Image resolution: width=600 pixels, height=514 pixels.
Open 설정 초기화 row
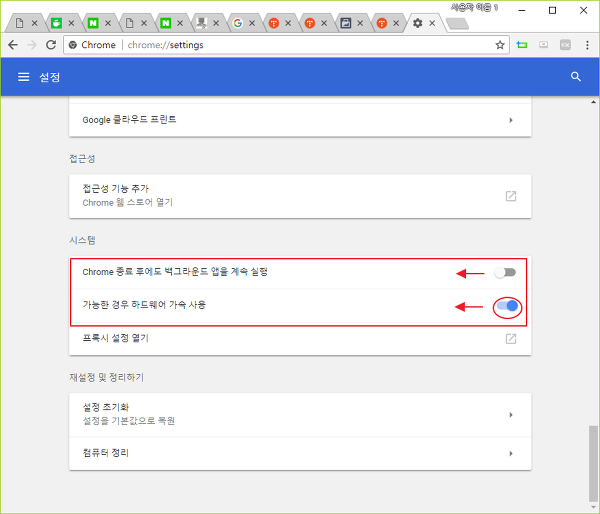pos(300,415)
